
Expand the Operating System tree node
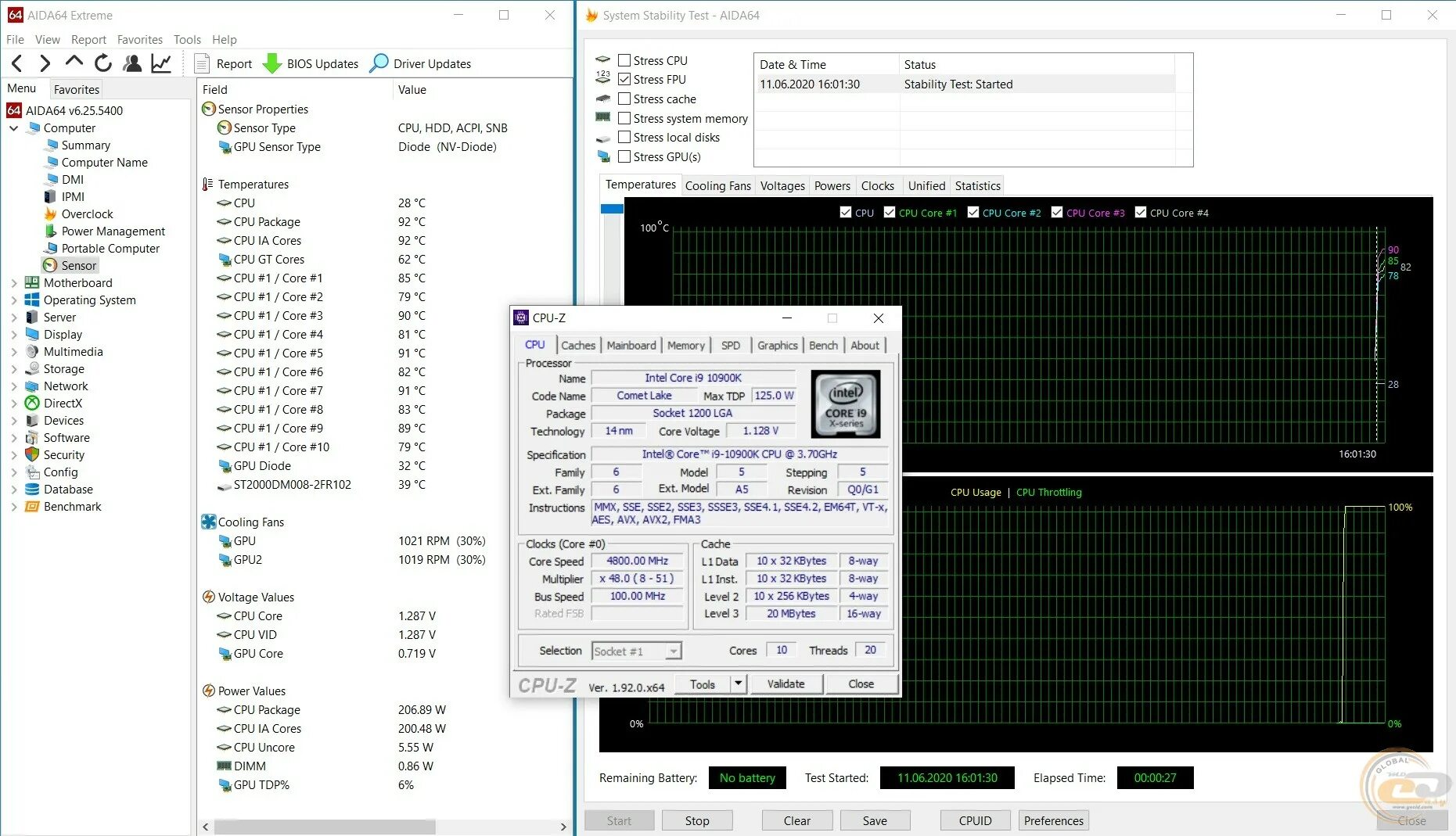click(x=13, y=300)
